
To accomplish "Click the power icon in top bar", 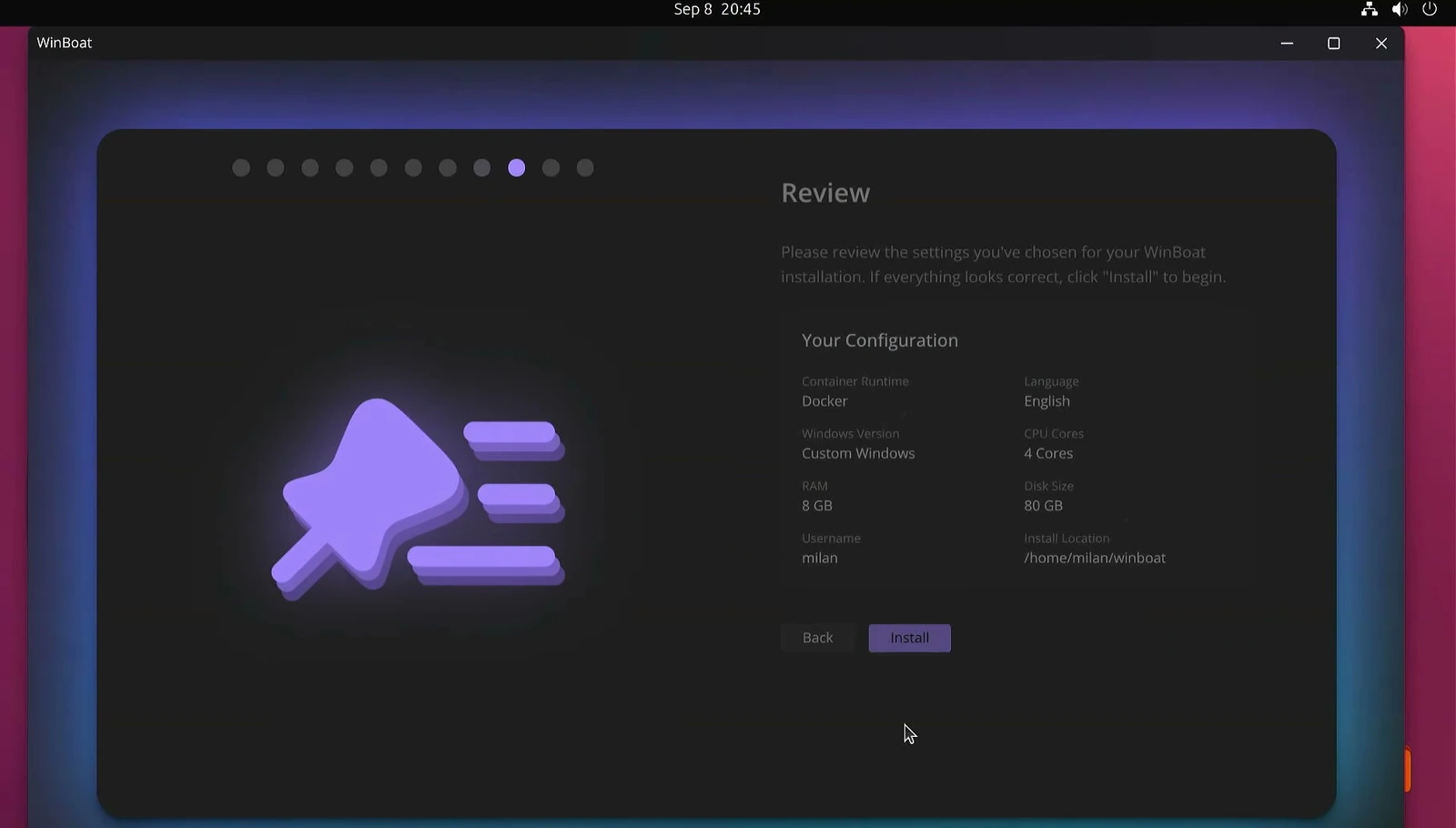I will (1430, 9).
